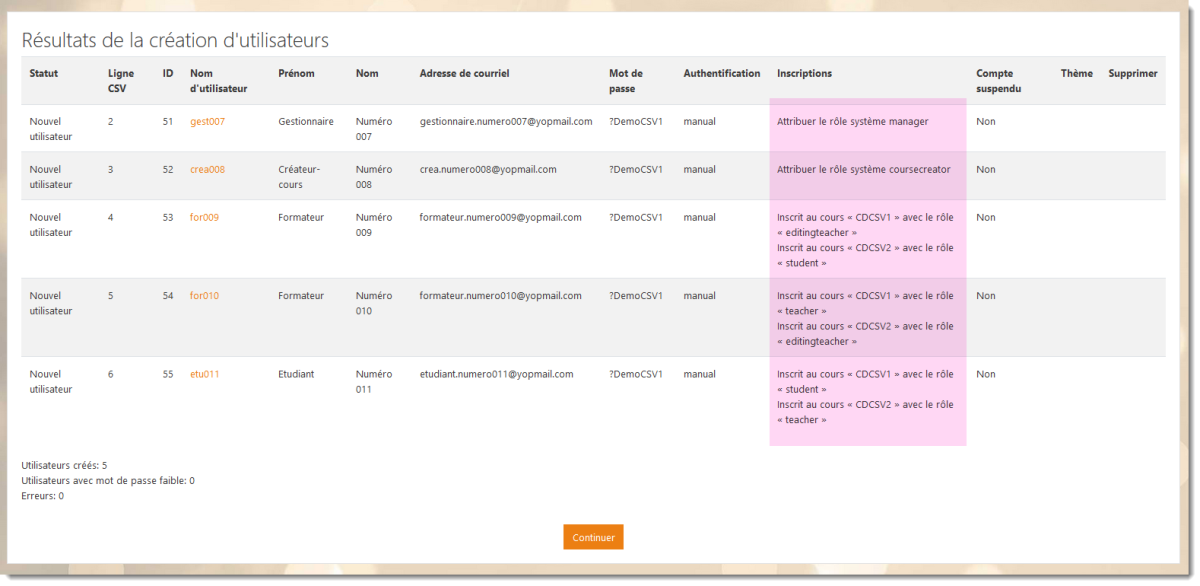
Task: Select email formateur.numero009@yopmail.com
Action: [x=501, y=218]
